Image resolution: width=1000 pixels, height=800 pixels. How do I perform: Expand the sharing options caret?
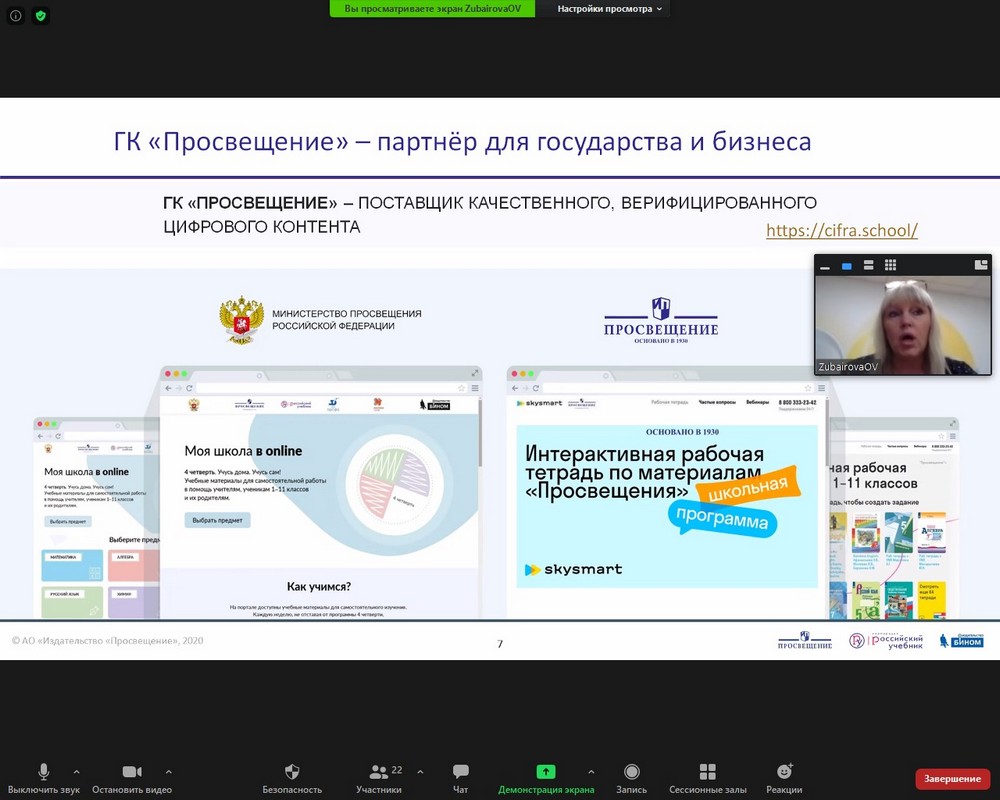(591, 772)
